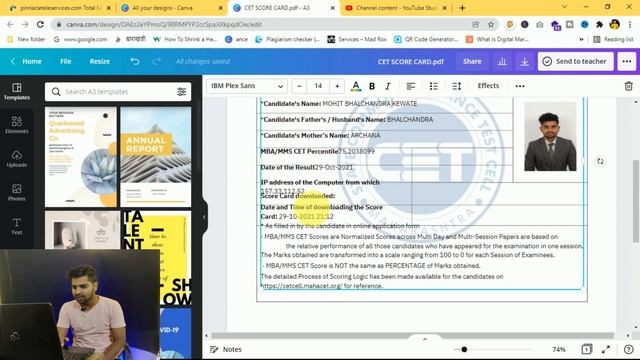The image size is (640, 360).
Task: Open the page grid view icon
Action: coord(587,349)
